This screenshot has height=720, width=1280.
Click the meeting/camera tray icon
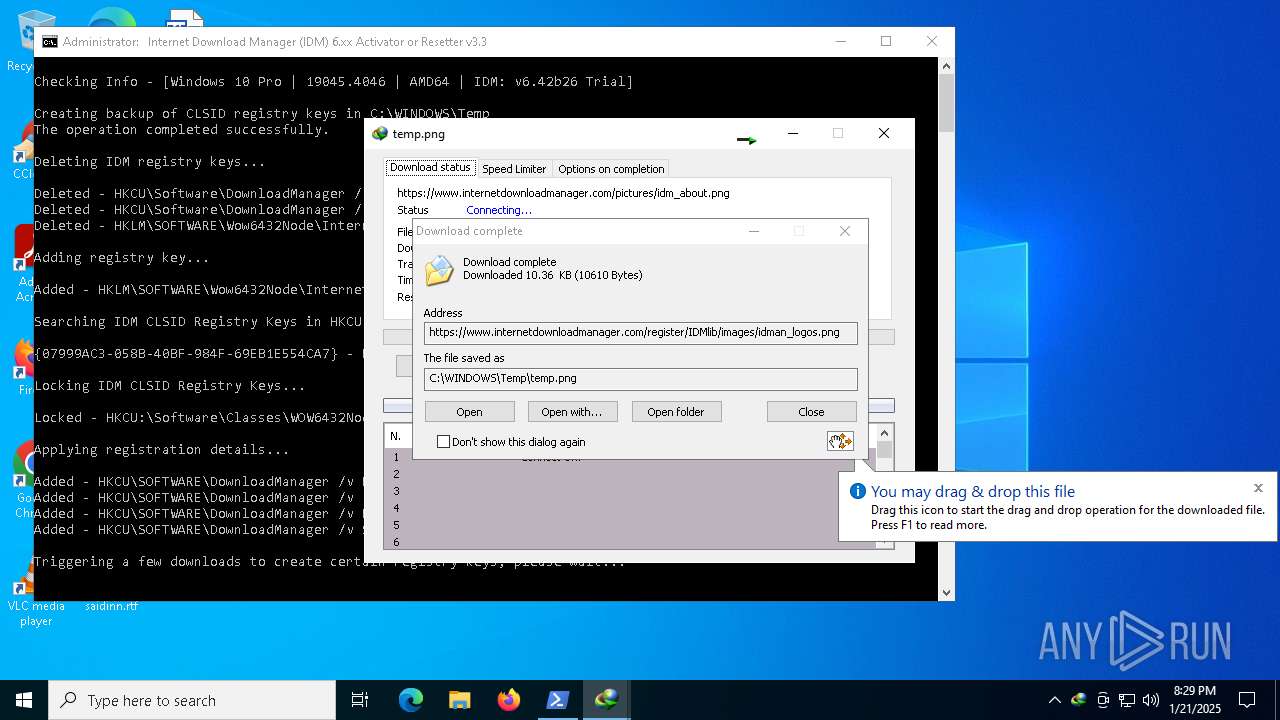click(1103, 700)
